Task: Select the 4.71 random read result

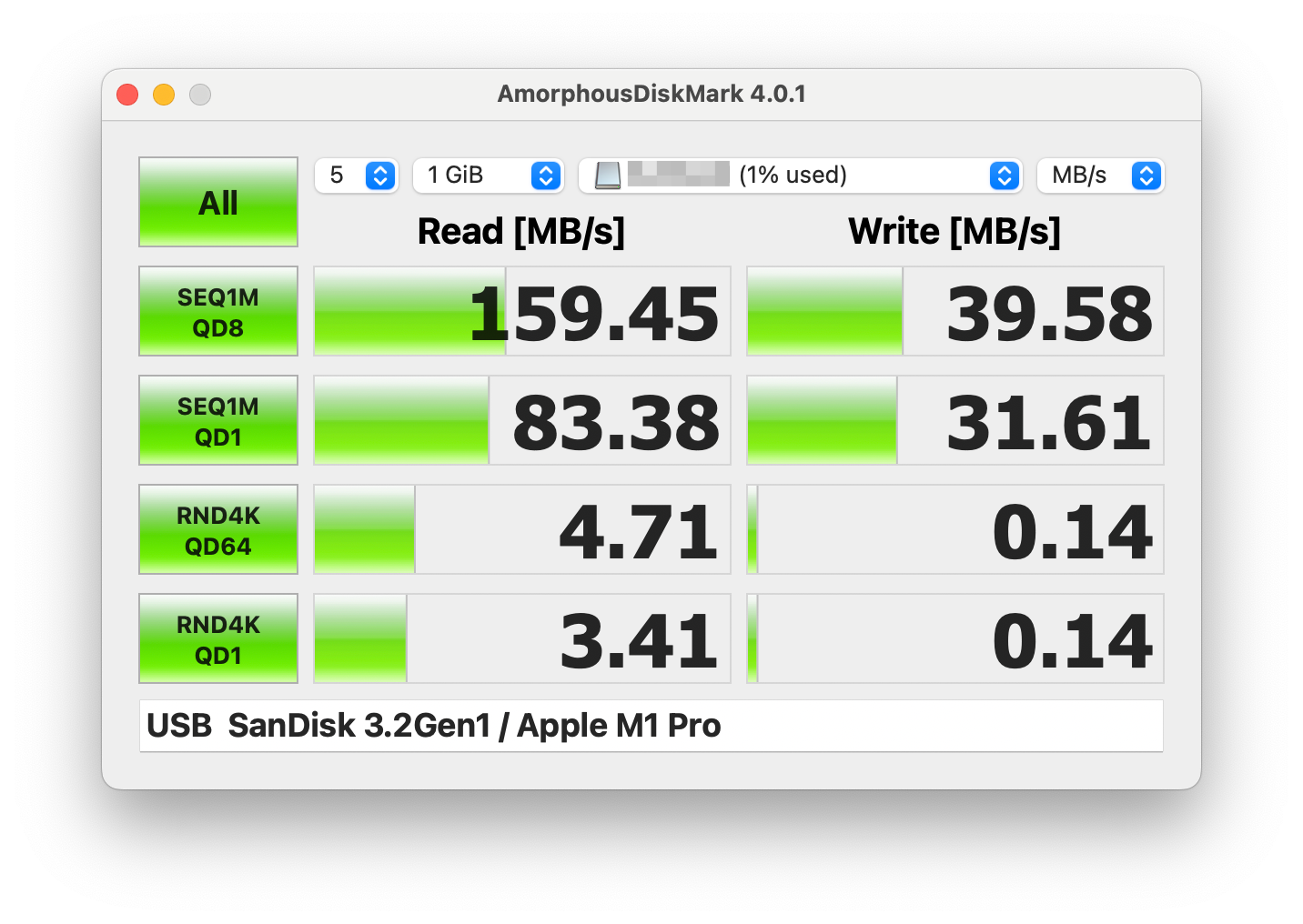Action: 522,529
